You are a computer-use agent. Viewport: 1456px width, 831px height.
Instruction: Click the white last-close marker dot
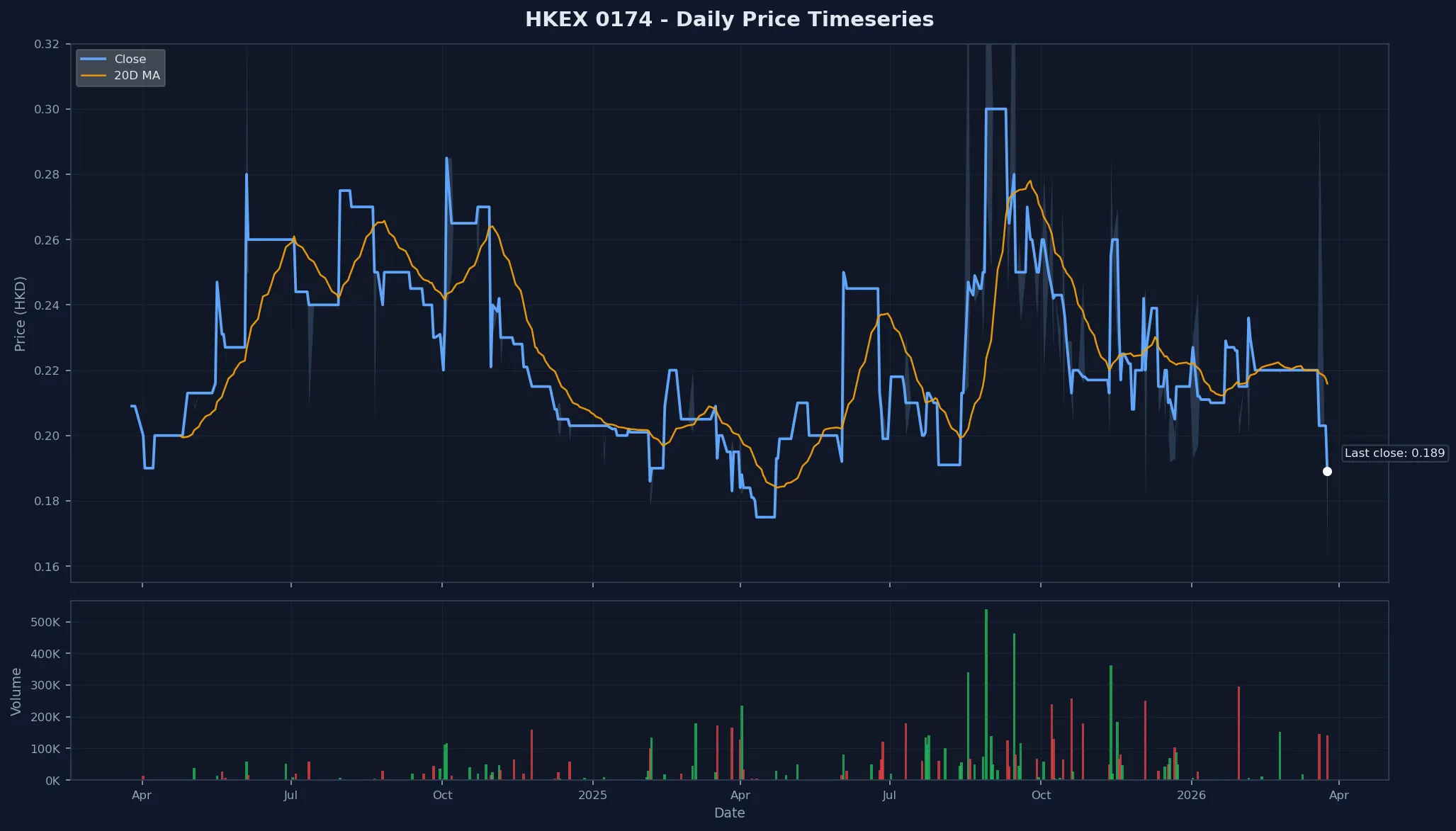pyautogui.click(x=1328, y=470)
